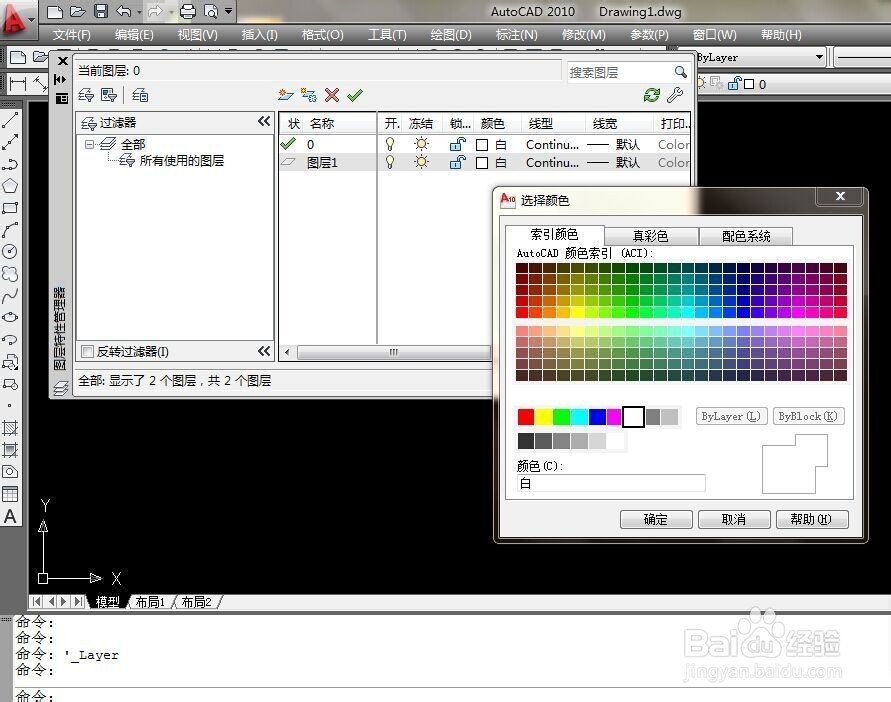Click the white color box of 图层1 row
Image resolution: width=891 pixels, height=702 pixels.
482,163
